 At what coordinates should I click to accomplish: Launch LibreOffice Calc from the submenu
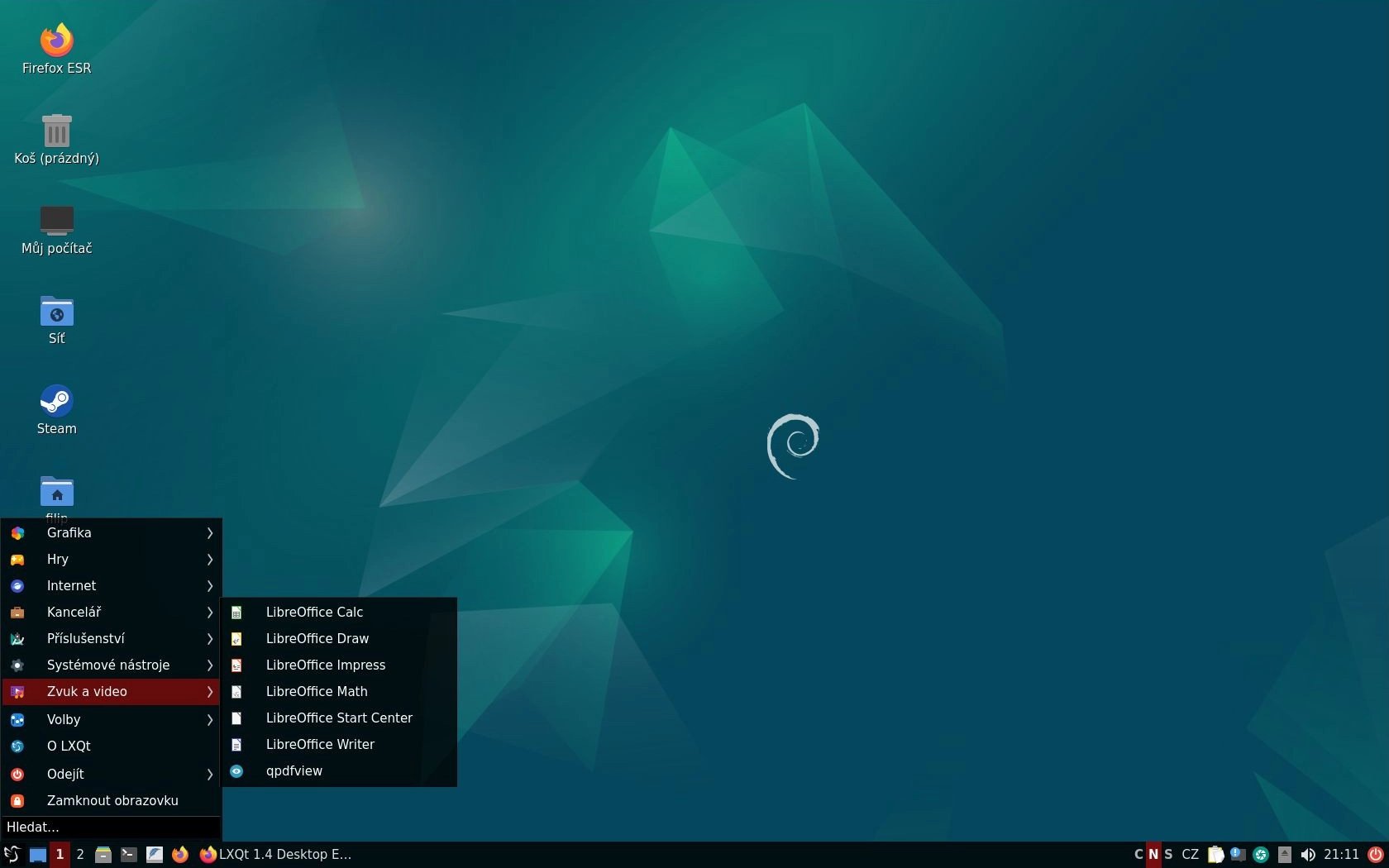pos(339,613)
